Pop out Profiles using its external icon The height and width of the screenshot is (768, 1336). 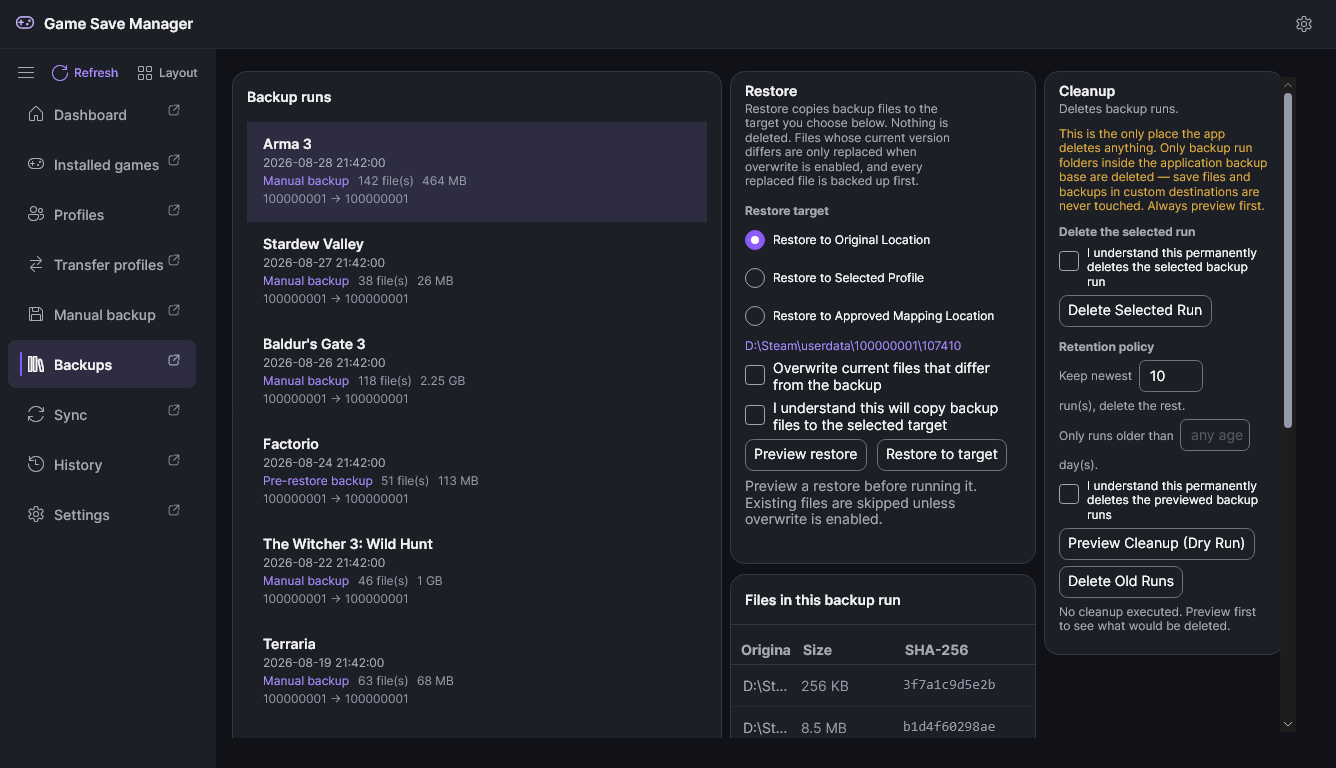pos(174,210)
